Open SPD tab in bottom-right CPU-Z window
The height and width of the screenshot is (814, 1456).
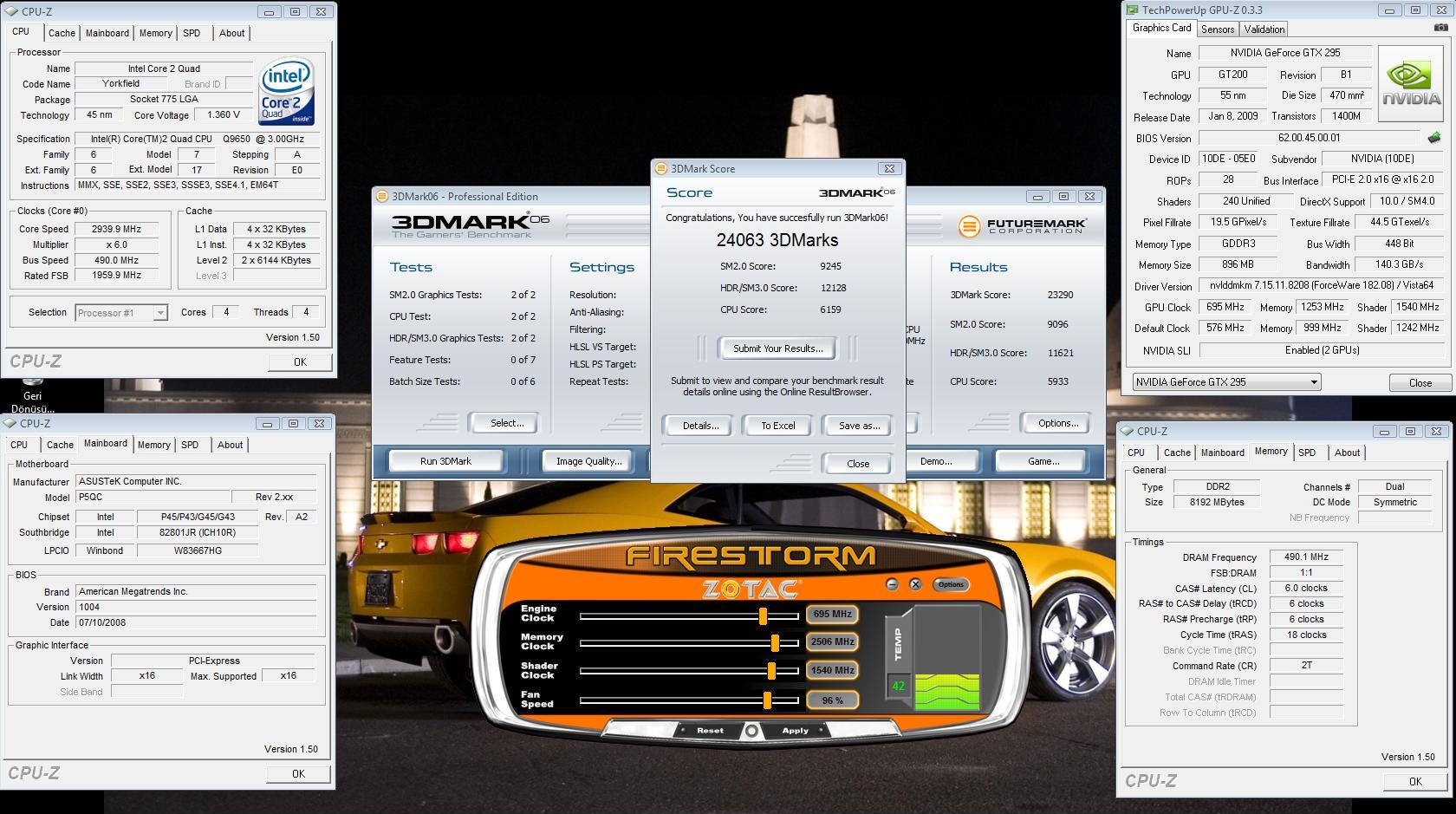[1307, 453]
